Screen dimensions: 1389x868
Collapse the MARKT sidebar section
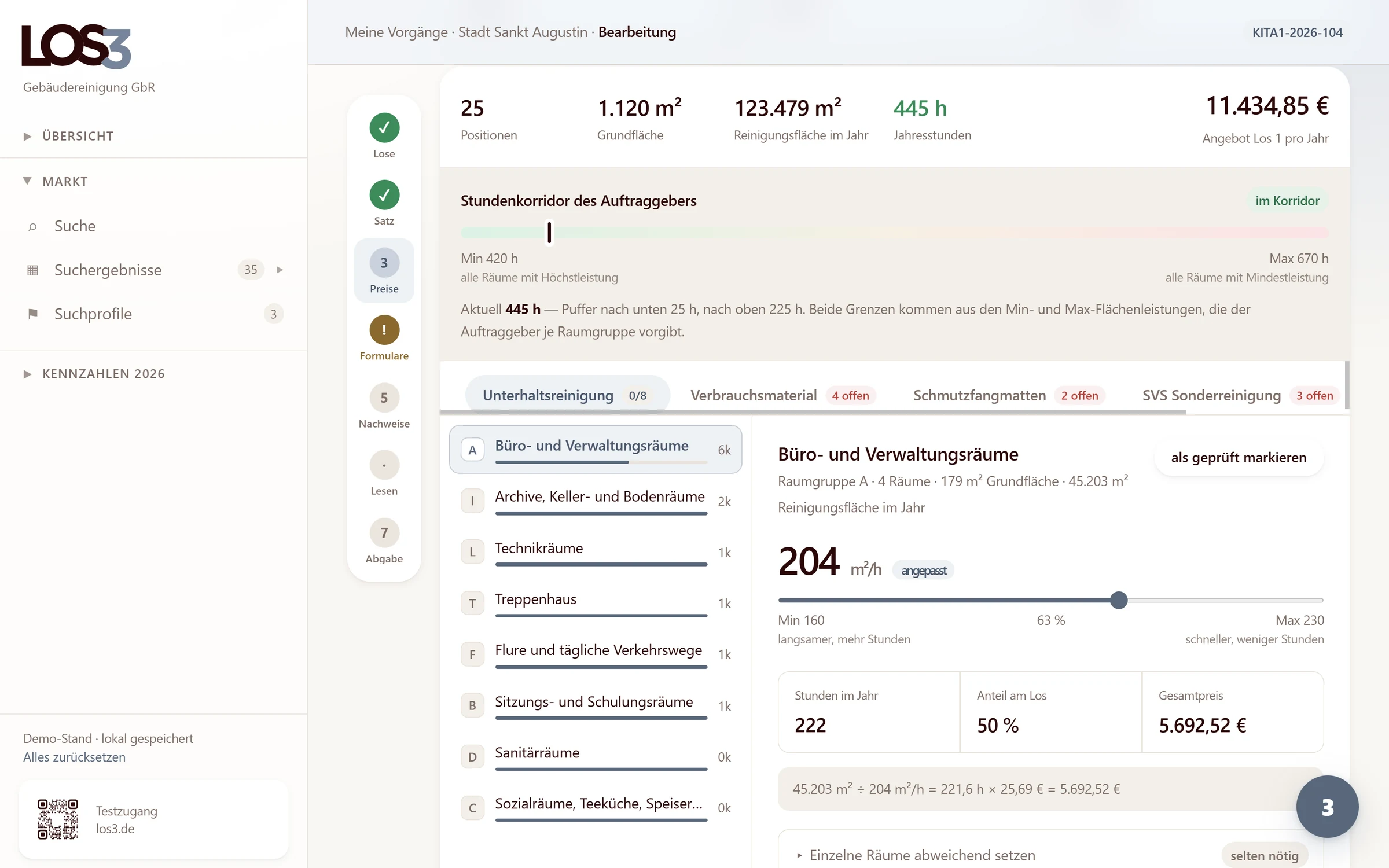tap(56, 182)
